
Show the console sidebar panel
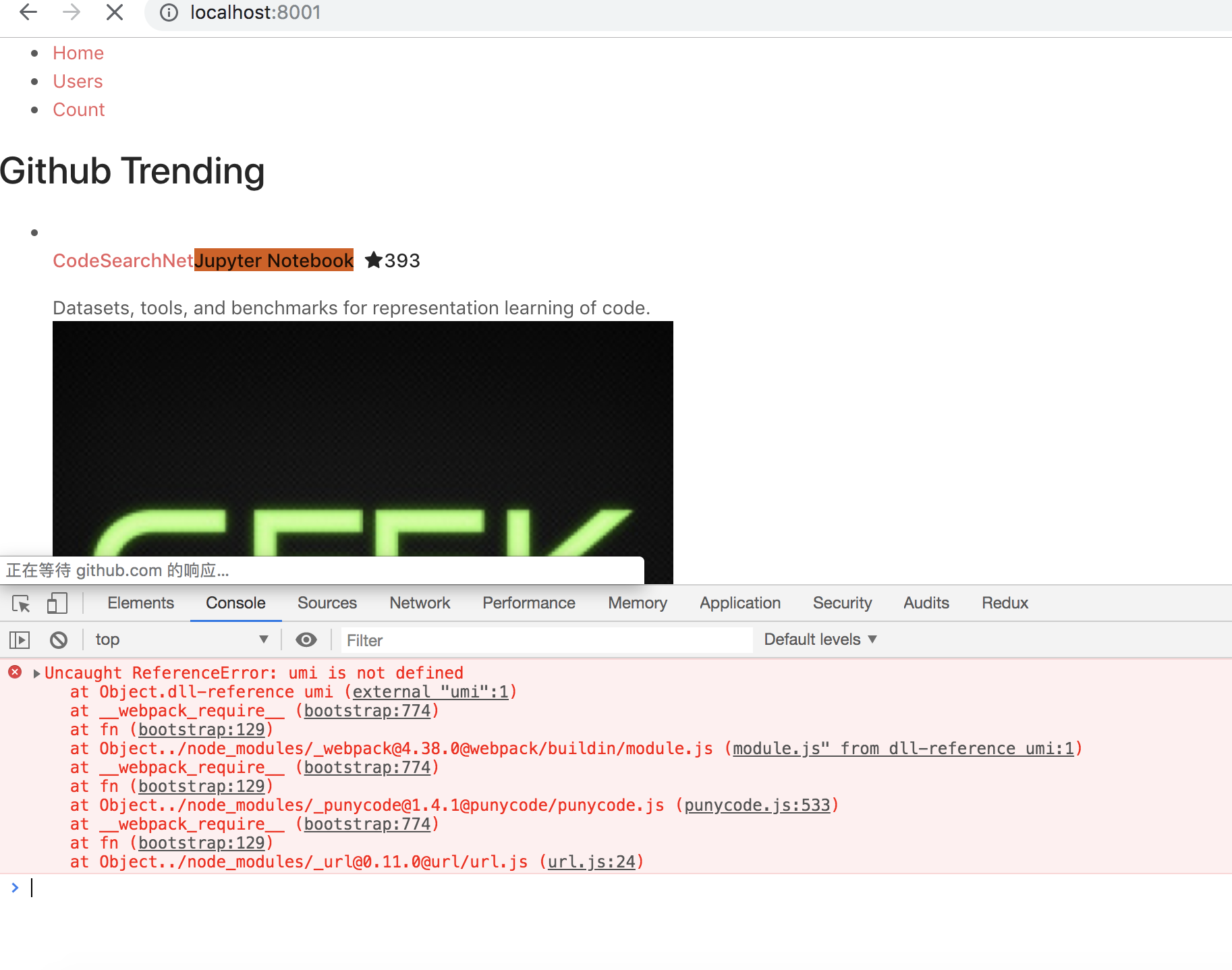pyautogui.click(x=20, y=639)
